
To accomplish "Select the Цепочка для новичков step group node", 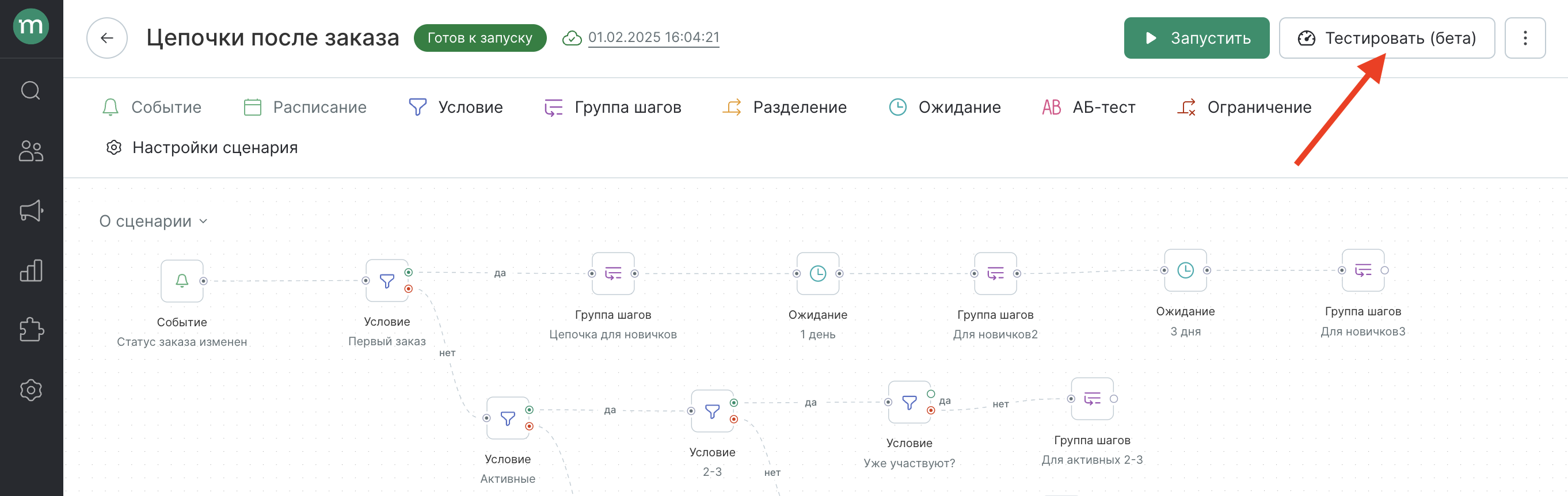I will [613, 274].
